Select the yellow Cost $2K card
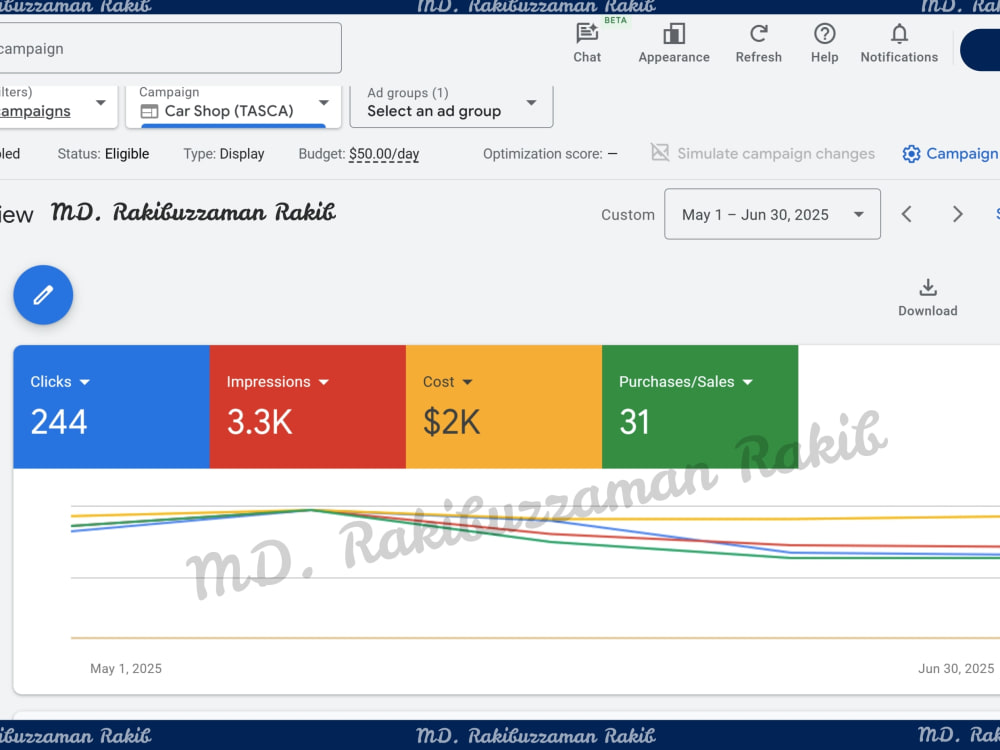The width and height of the screenshot is (1000, 750). (504, 407)
